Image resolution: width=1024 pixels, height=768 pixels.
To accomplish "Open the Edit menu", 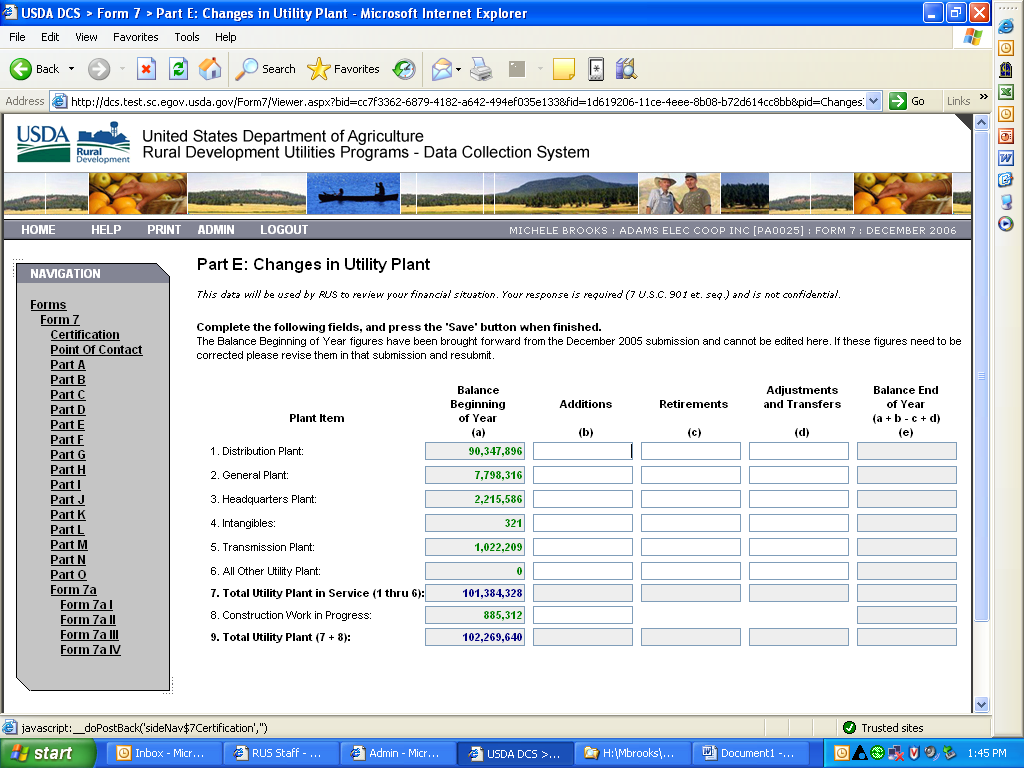I will click(50, 37).
